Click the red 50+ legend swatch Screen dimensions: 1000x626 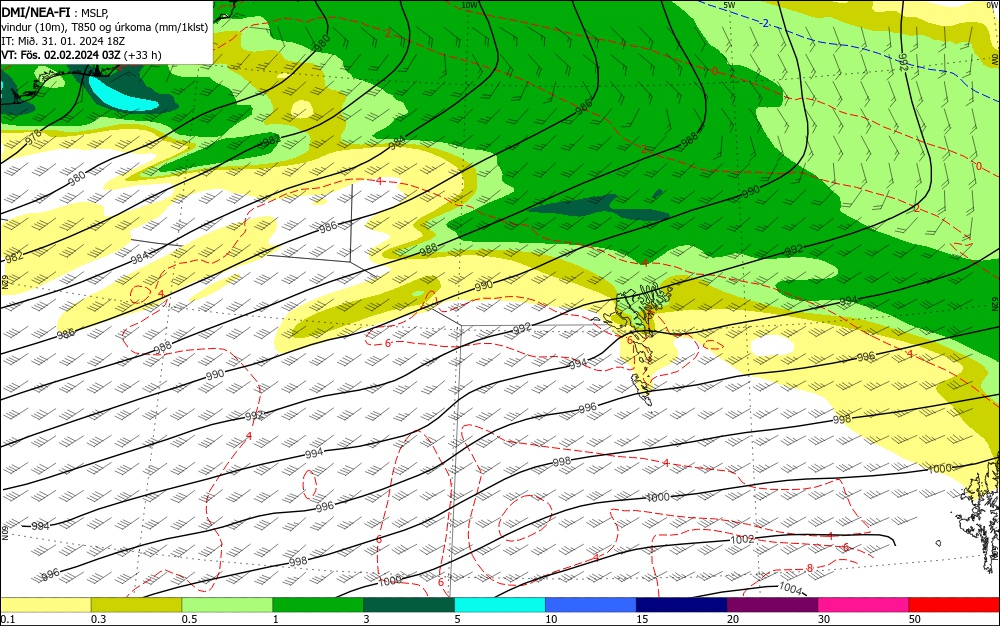(954, 605)
